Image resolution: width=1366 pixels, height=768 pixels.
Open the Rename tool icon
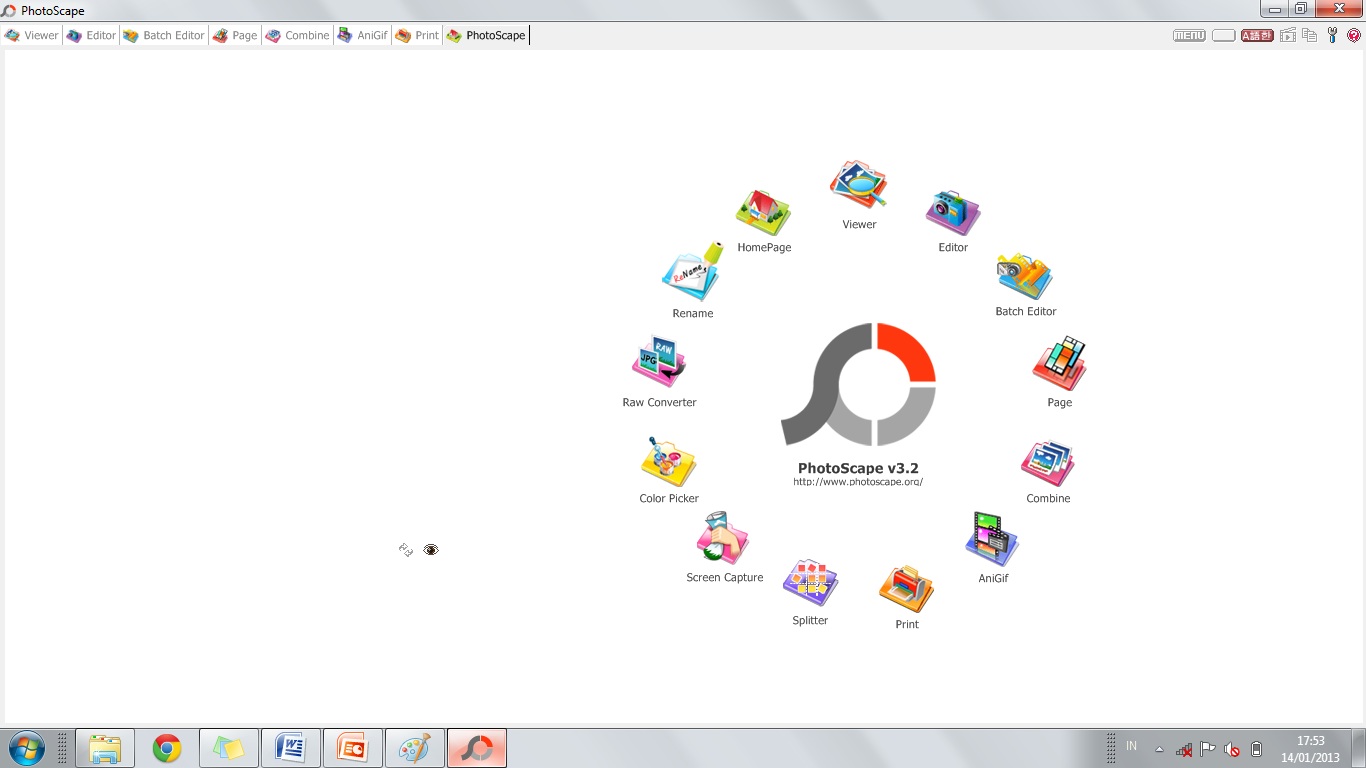click(x=692, y=272)
